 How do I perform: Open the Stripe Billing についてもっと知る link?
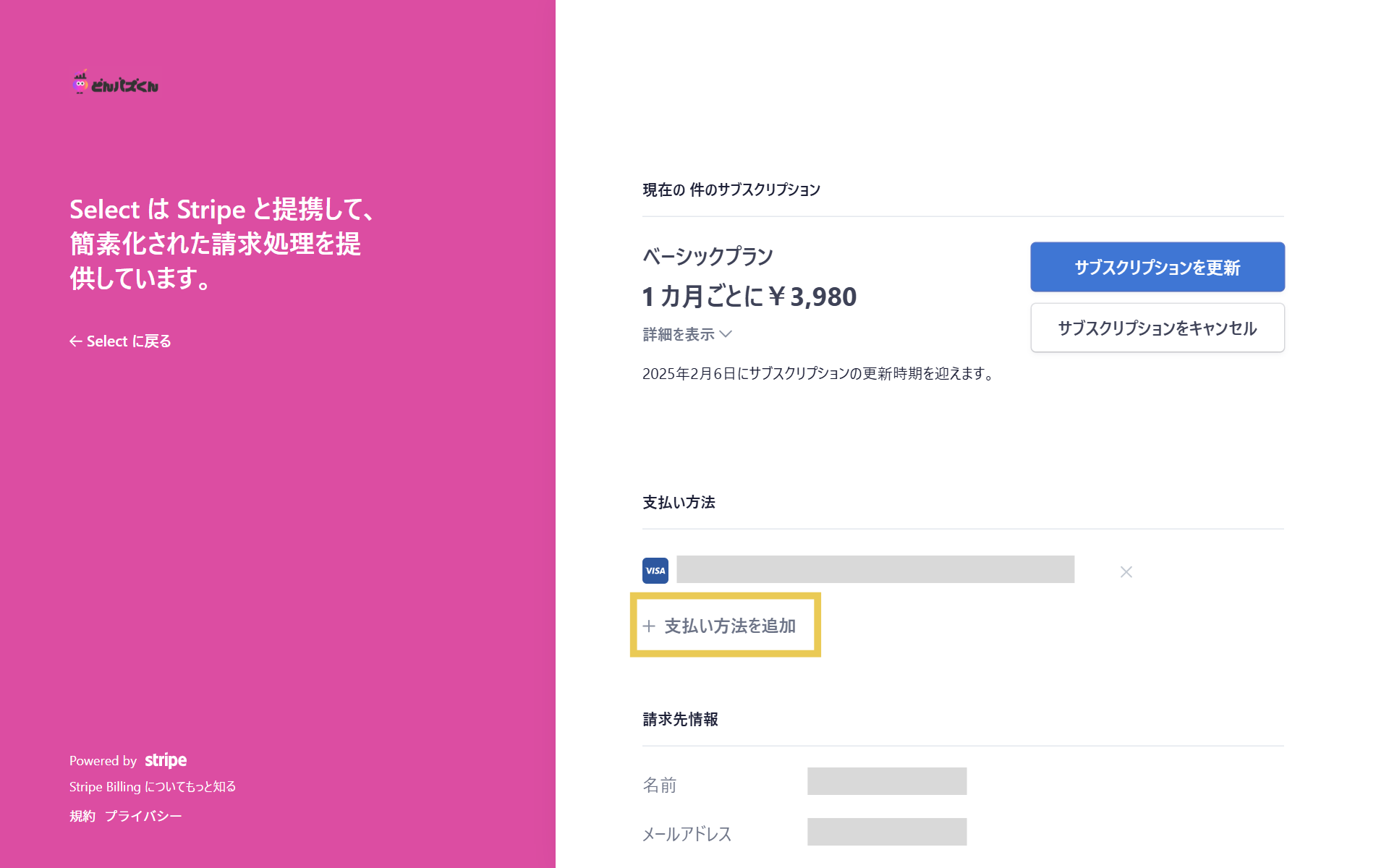(153, 787)
